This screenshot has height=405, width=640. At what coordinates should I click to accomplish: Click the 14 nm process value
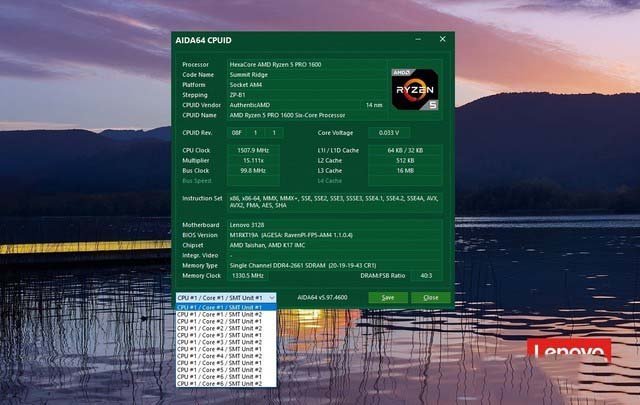pos(374,105)
